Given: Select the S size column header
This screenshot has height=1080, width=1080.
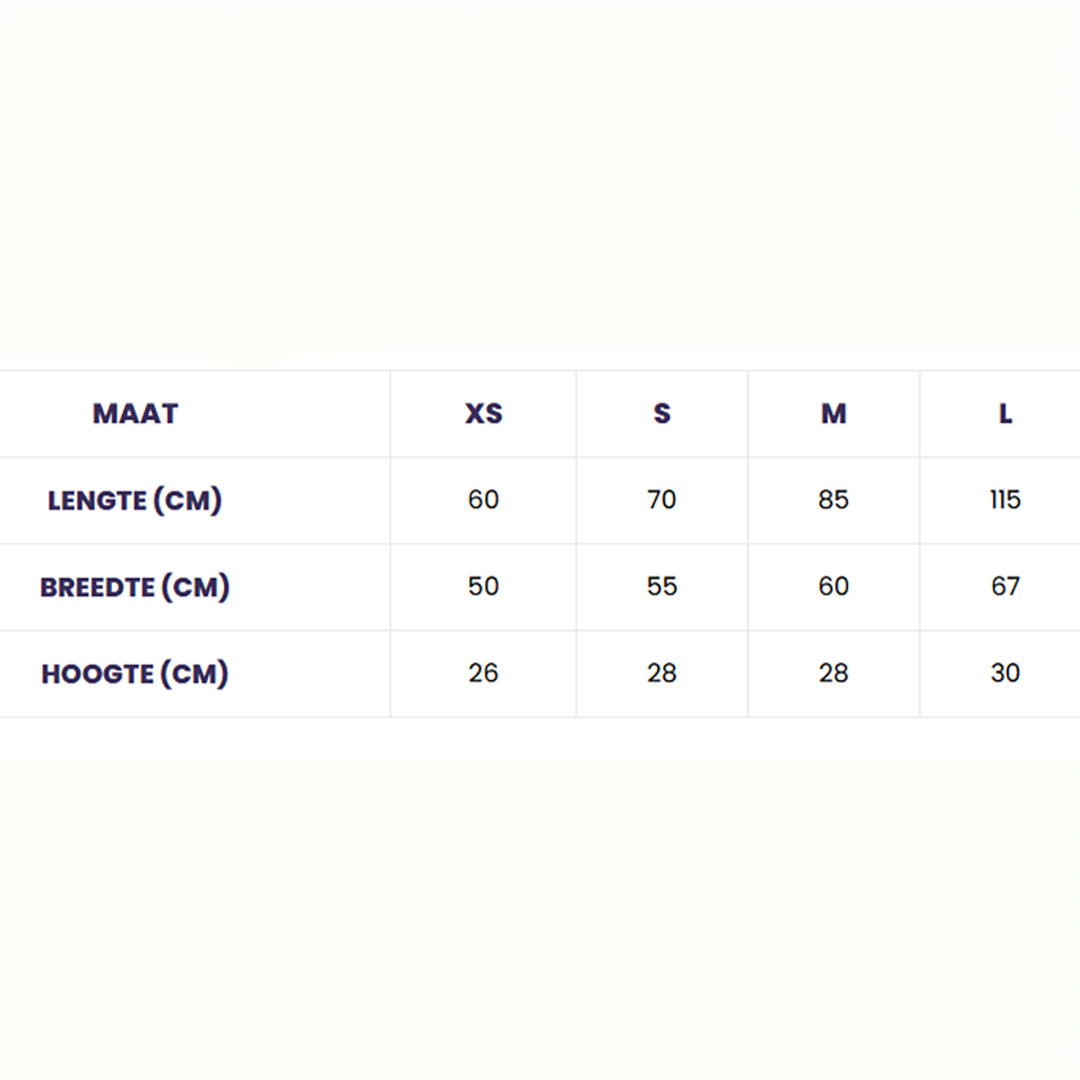Looking at the screenshot, I should pos(662,414).
